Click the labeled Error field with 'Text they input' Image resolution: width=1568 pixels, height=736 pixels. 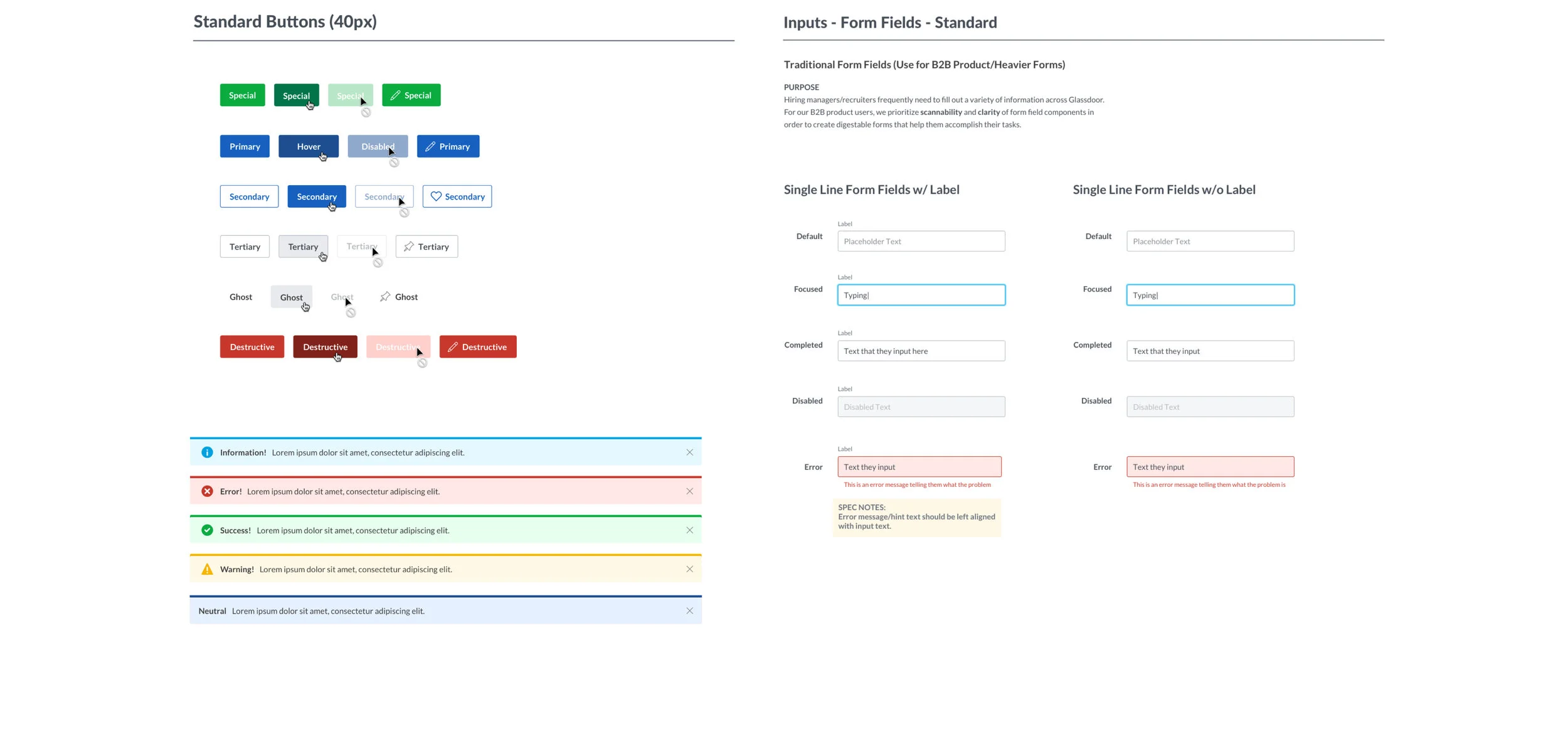[x=919, y=467]
